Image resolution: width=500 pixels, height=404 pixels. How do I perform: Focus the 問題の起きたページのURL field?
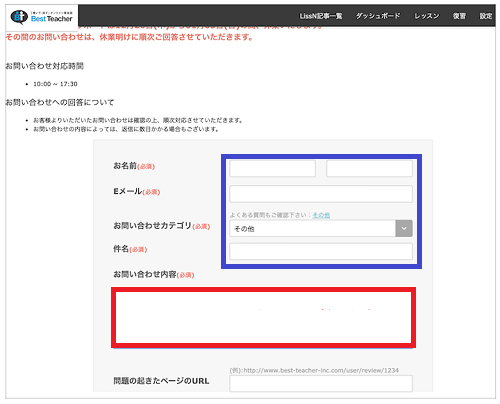tap(321, 383)
